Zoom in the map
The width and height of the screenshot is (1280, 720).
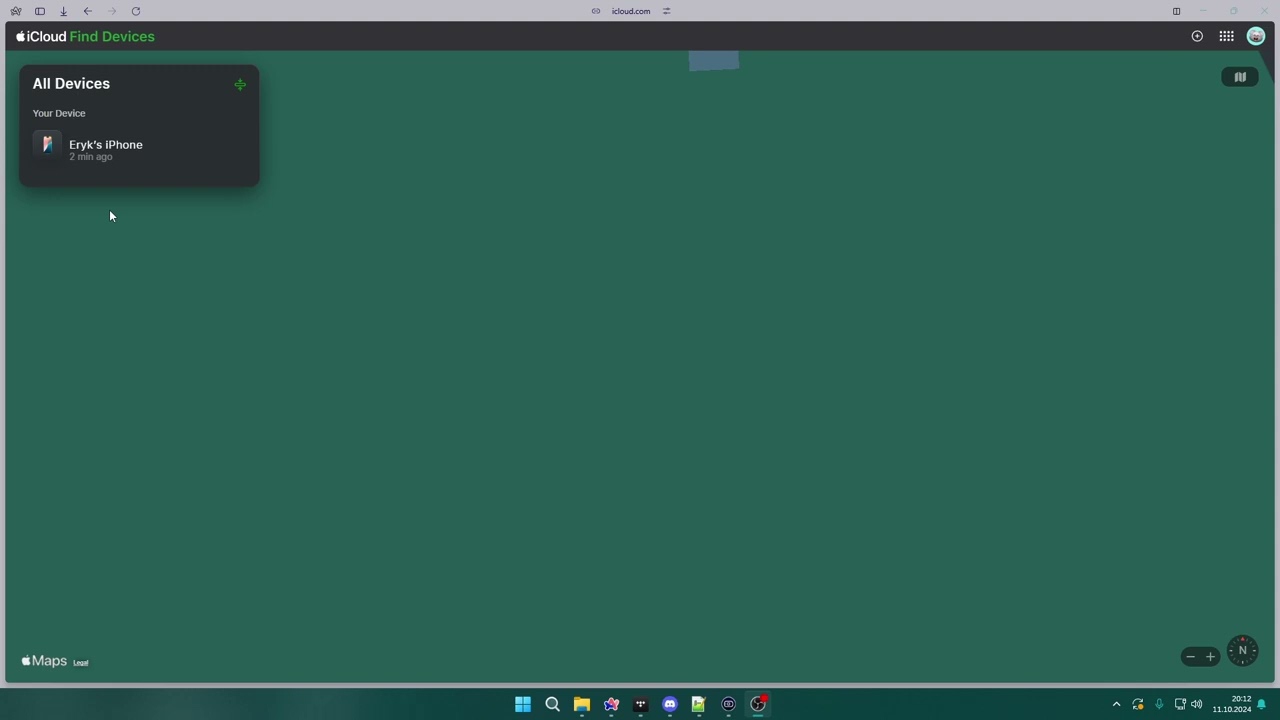point(1210,657)
